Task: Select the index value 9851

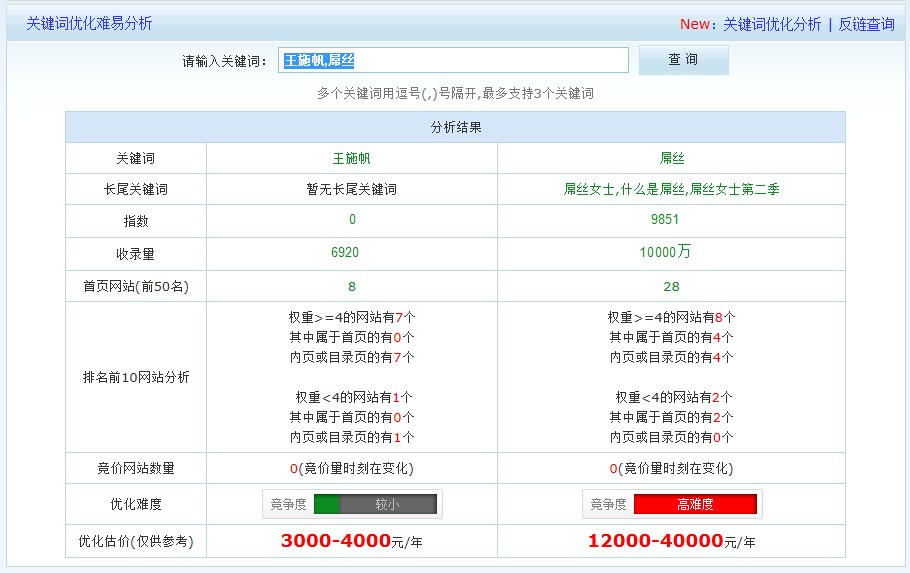Action: pos(665,219)
